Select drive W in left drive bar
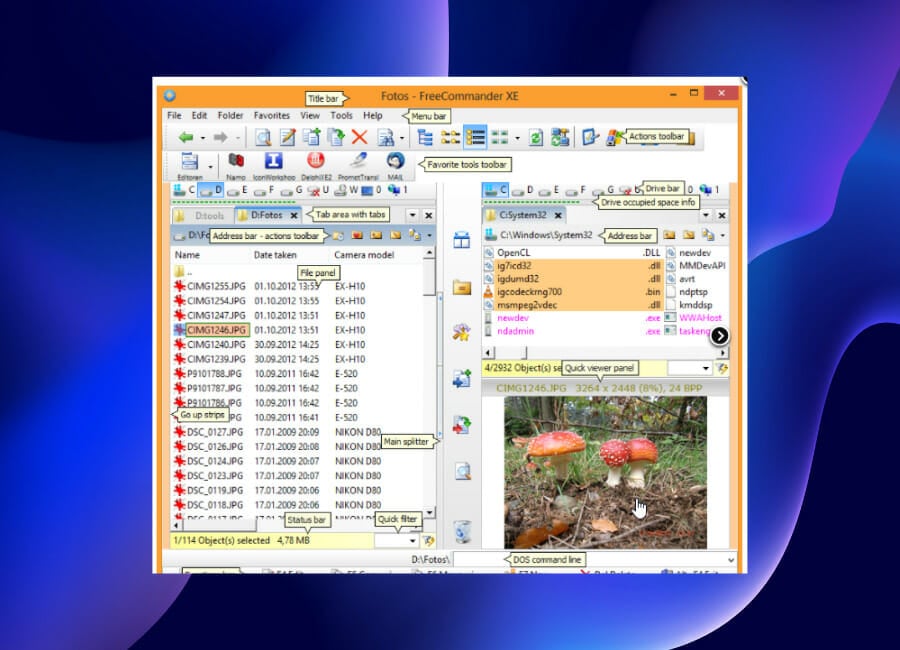900x650 pixels. click(x=347, y=190)
